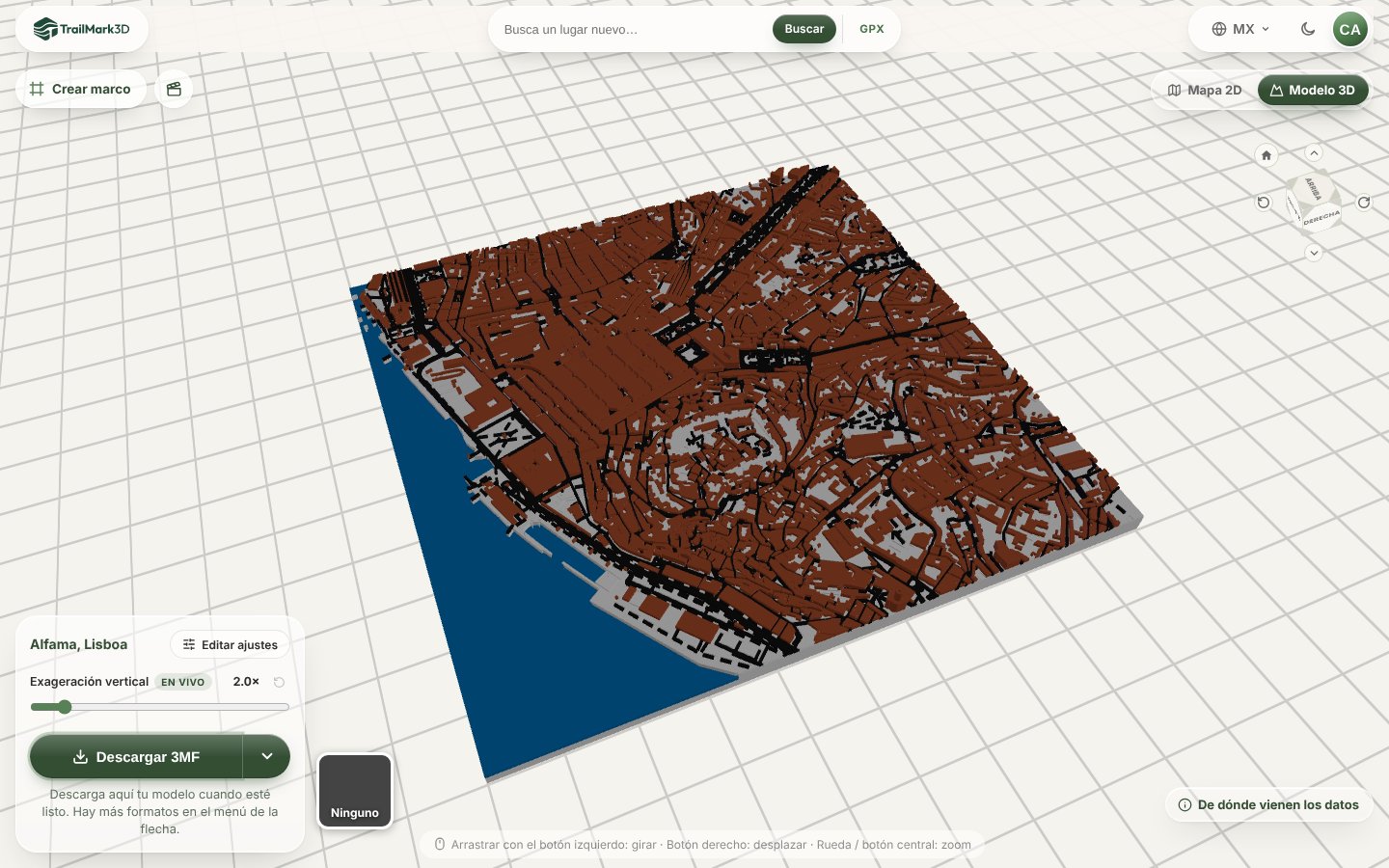Open the CA account avatar

point(1350,29)
